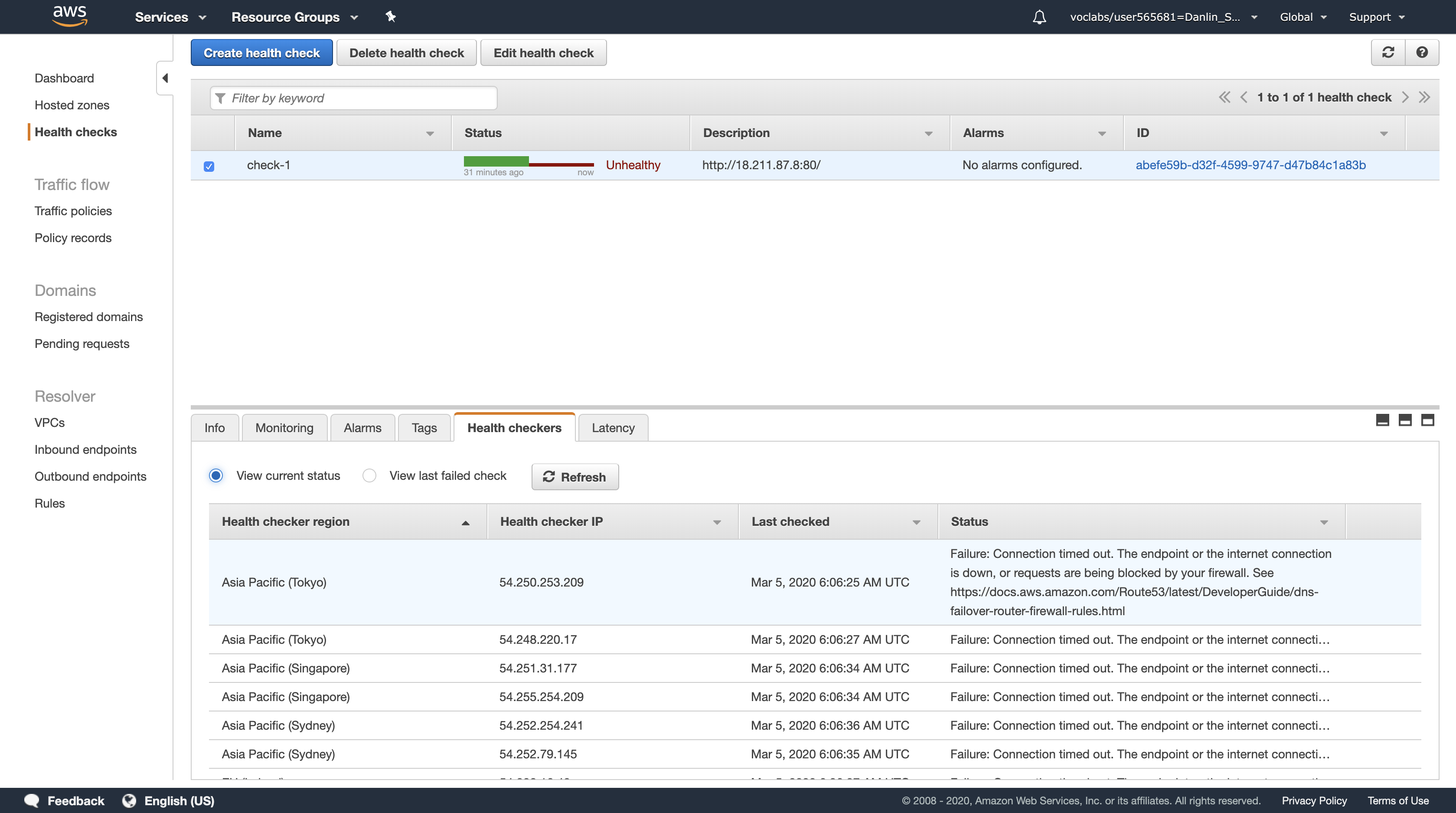Viewport: 1456px width, 813px height.
Task: Minimize details pane with leftmost layout icon
Action: point(1382,420)
